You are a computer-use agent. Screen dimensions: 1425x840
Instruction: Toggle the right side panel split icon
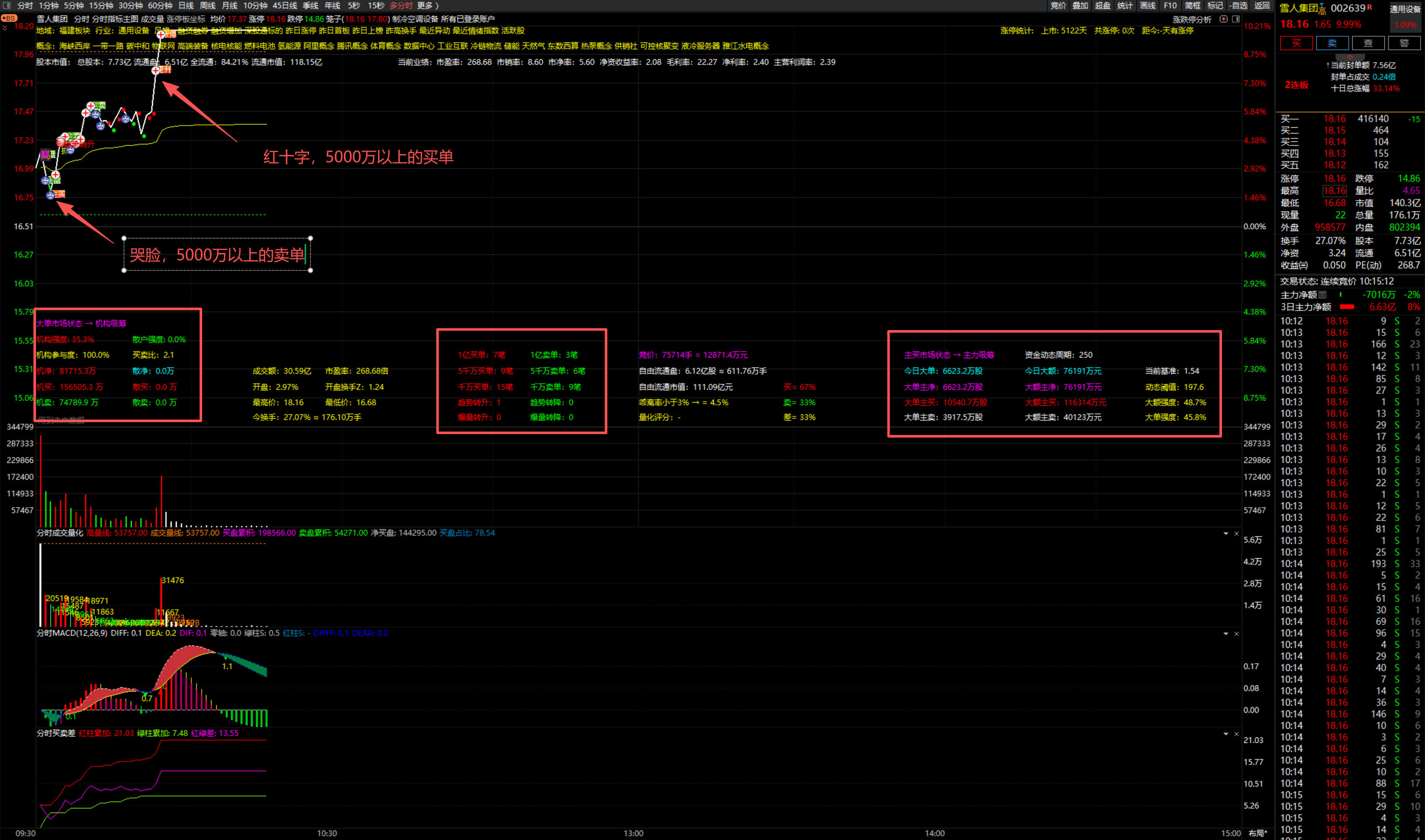pos(1236,19)
